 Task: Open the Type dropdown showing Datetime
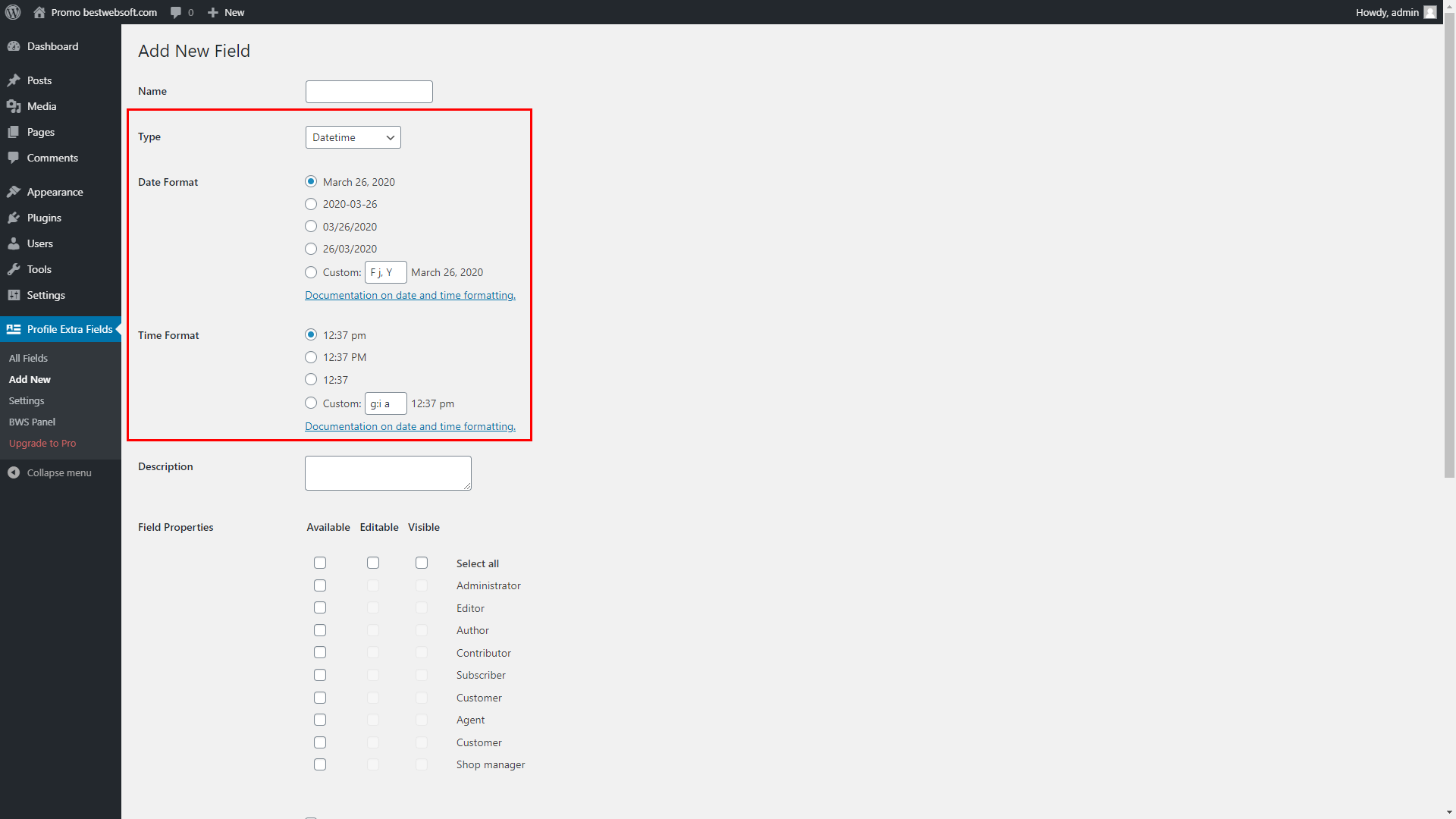(x=353, y=137)
